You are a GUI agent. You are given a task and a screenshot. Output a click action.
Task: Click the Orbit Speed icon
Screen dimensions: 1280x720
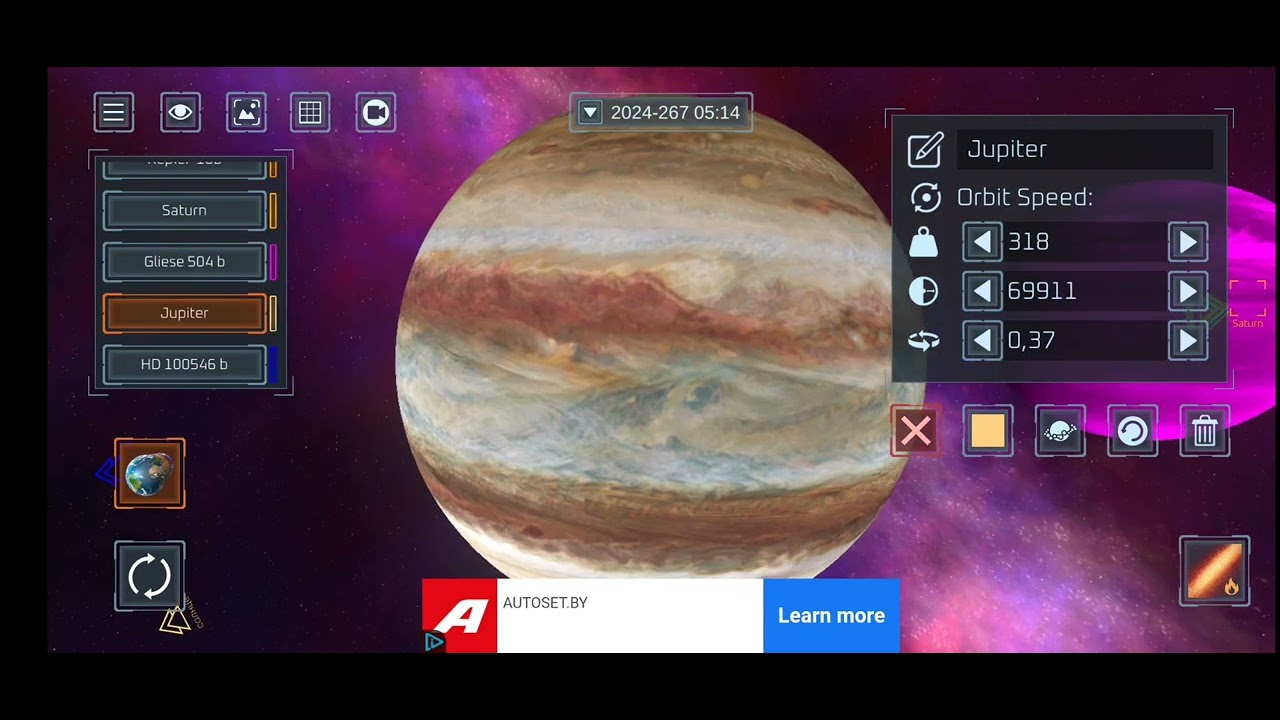pyautogui.click(x=925, y=197)
